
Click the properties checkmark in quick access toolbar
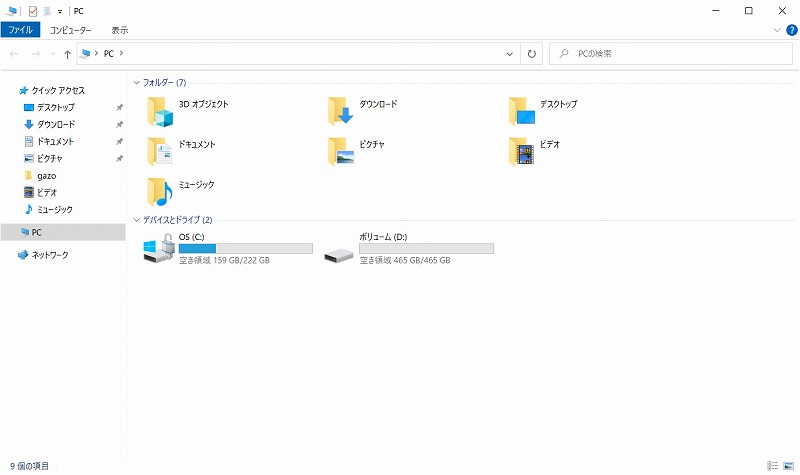point(33,11)
